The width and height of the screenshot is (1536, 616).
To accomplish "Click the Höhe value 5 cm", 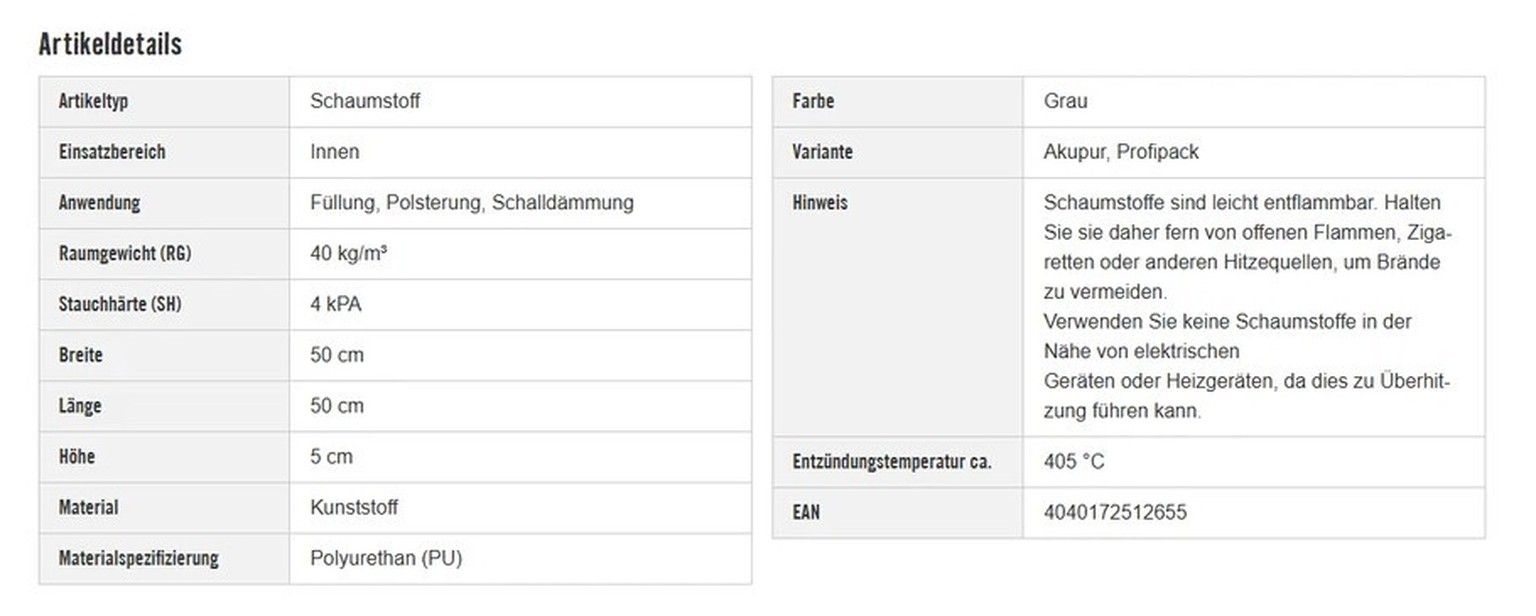I will (331, 457).
